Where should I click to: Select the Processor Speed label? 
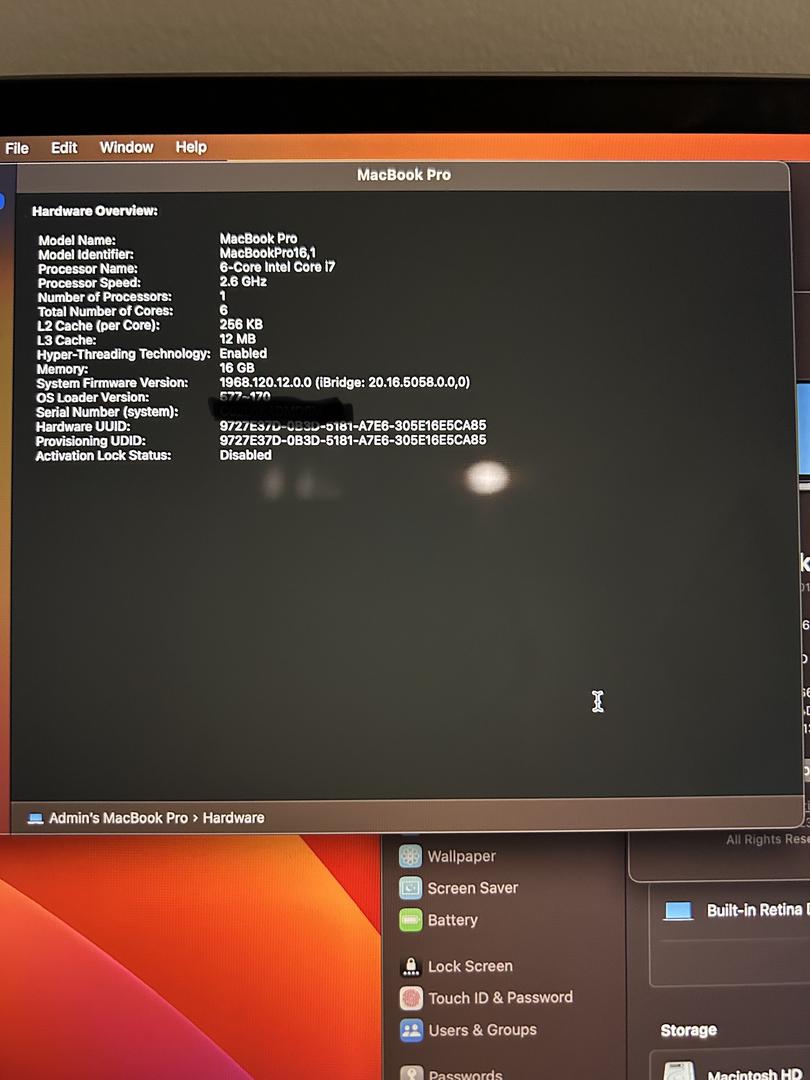pos(89,283)
